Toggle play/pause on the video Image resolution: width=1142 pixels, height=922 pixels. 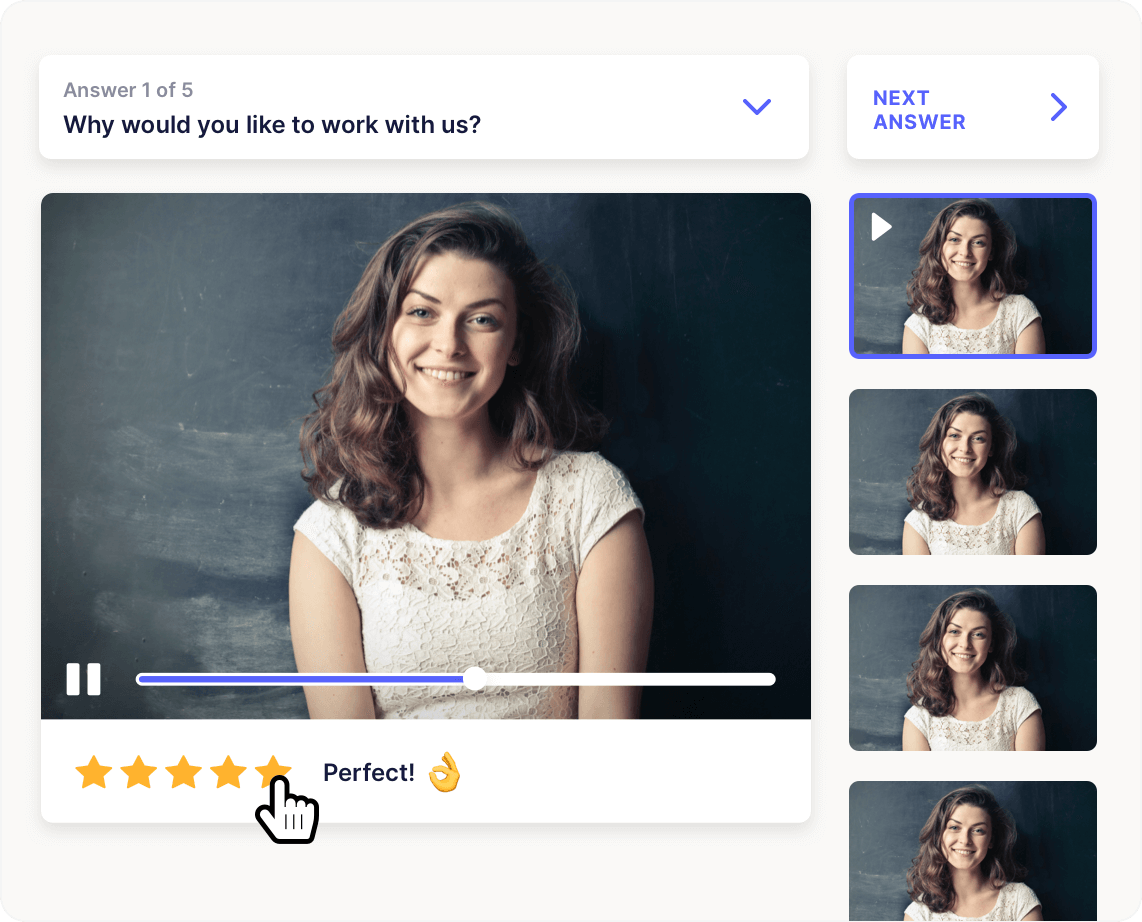click(84, 678)
